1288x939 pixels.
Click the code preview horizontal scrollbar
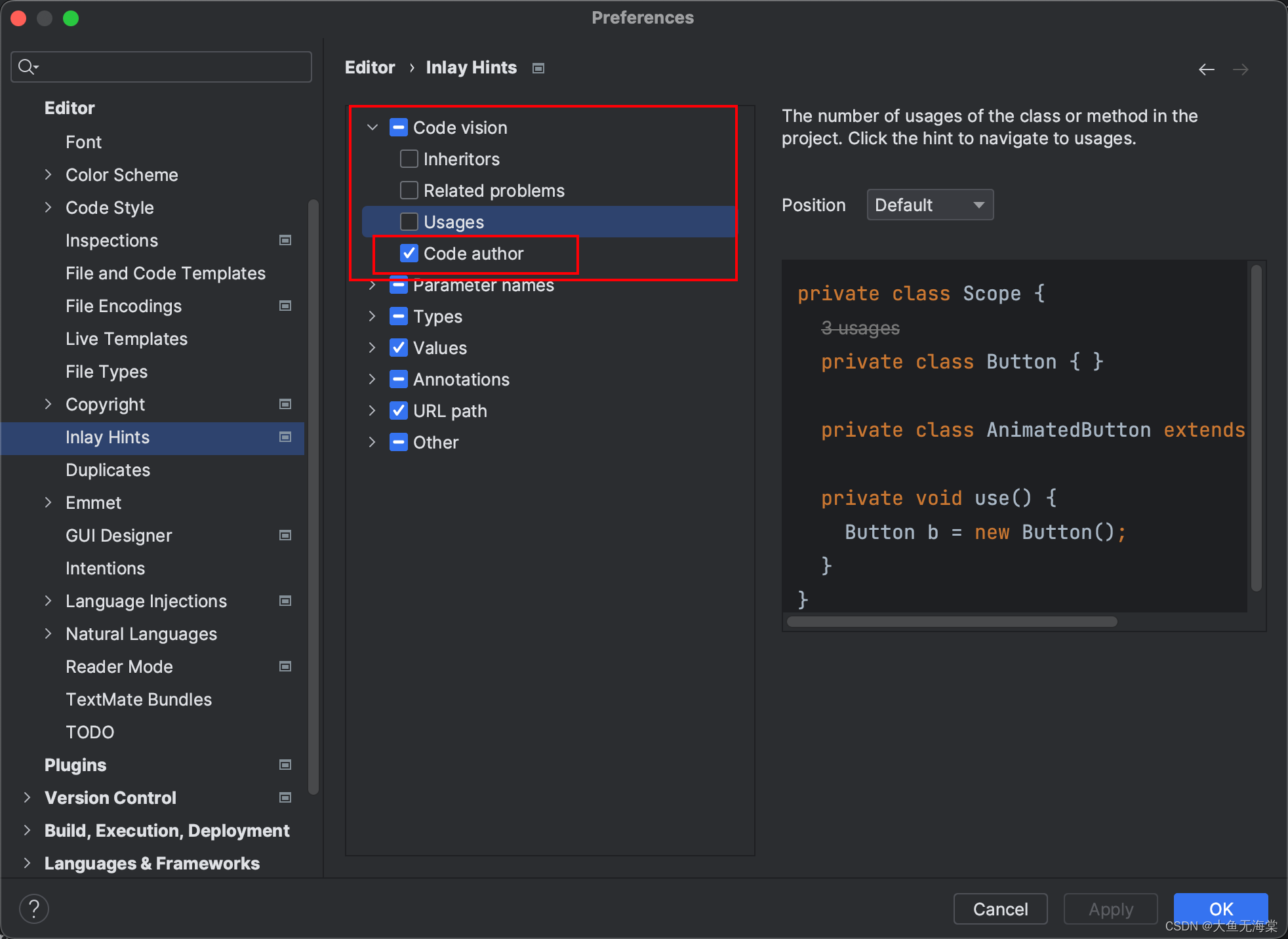tap(951, 622)
